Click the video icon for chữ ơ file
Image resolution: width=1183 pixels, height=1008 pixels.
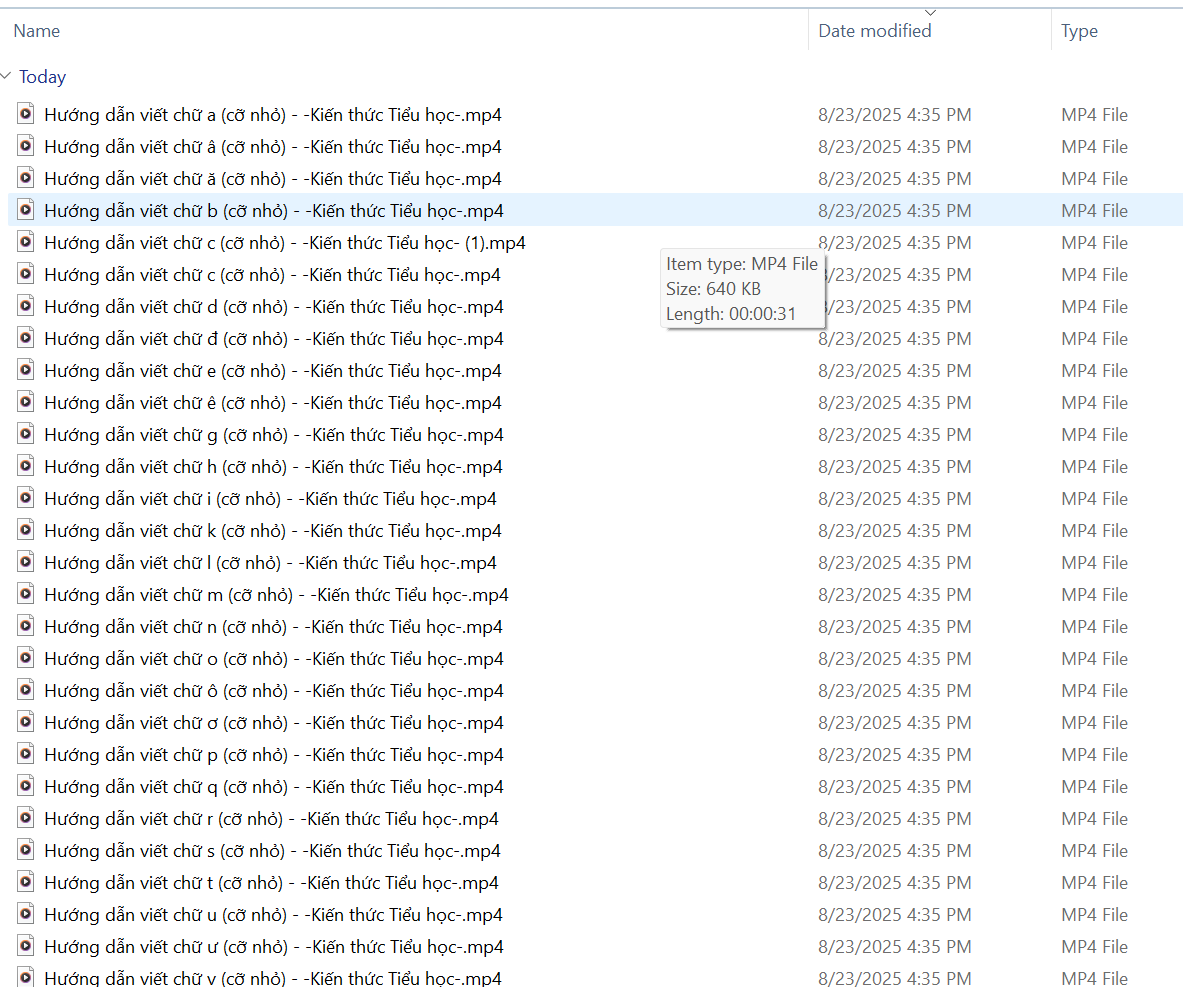pos(26,722)
